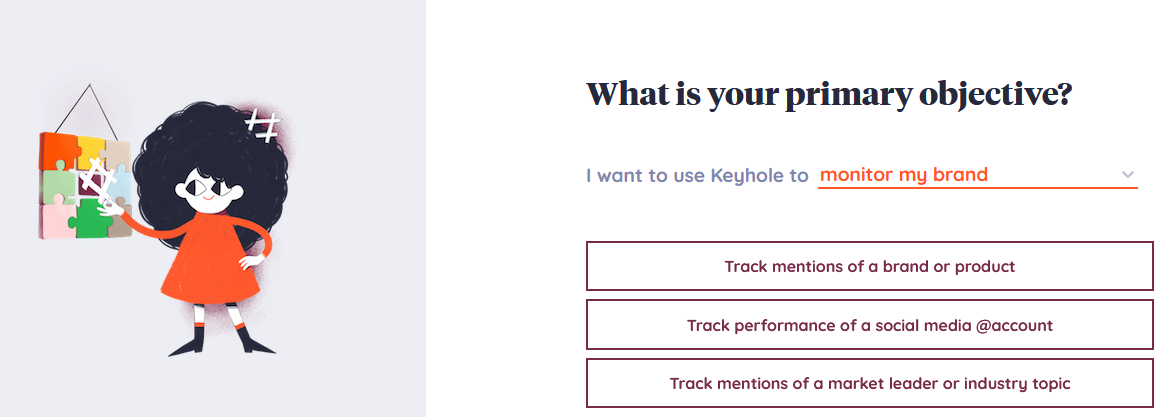Choose Track mentions of a brand or product
The height and width of the screenshot is (417, 1176).
pyautogui.click(x=869, y=266)
